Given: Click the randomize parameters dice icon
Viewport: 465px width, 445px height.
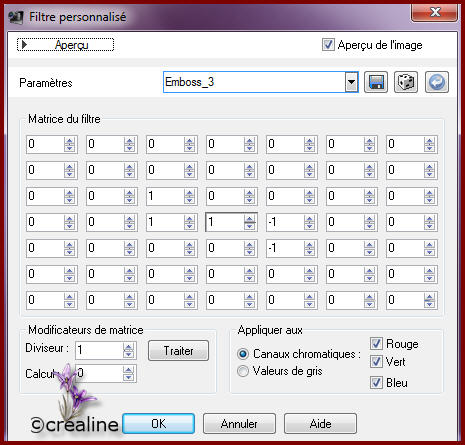Looking at the screenshot, I should click(406, 82).
